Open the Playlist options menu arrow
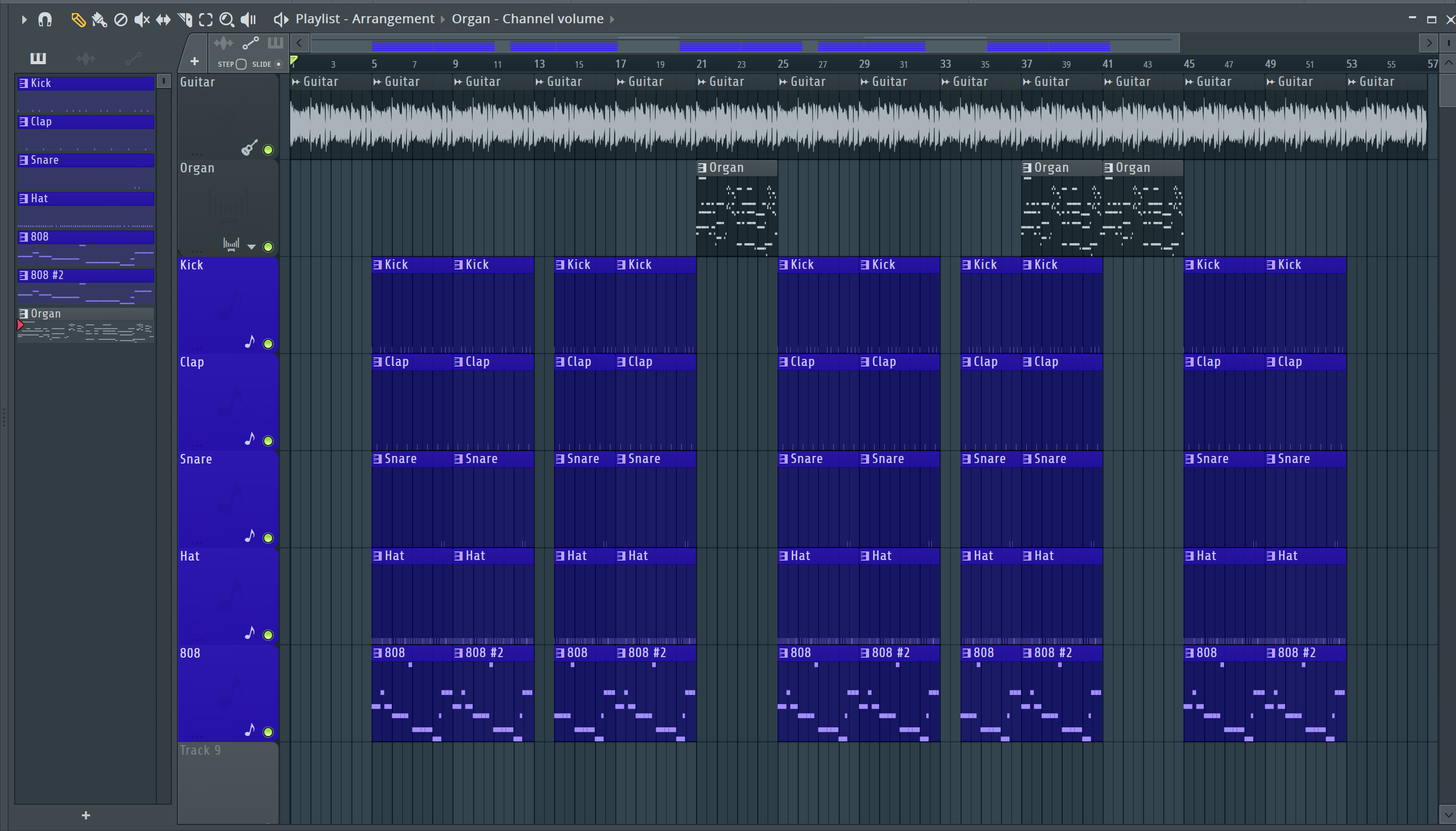This screenshot has width=1456, height=831. (x=24, y=19)
